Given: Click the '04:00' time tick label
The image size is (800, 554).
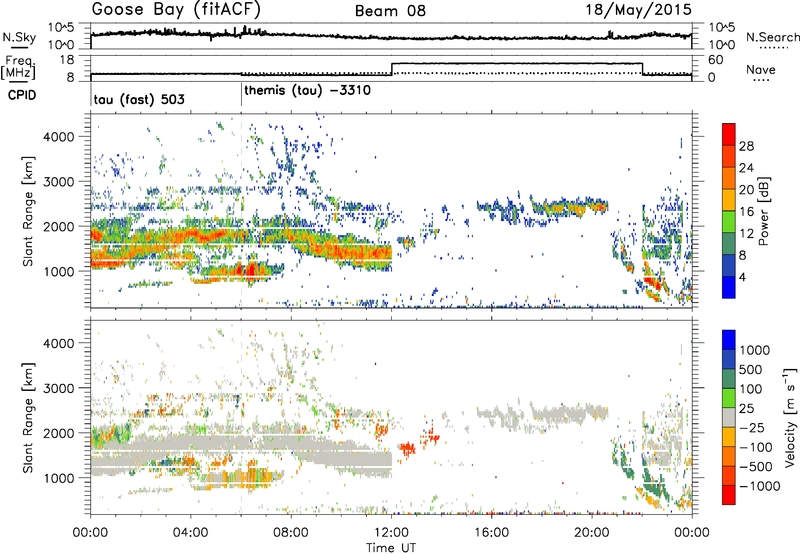Looking at the screenshot, I should click(190, 533).
